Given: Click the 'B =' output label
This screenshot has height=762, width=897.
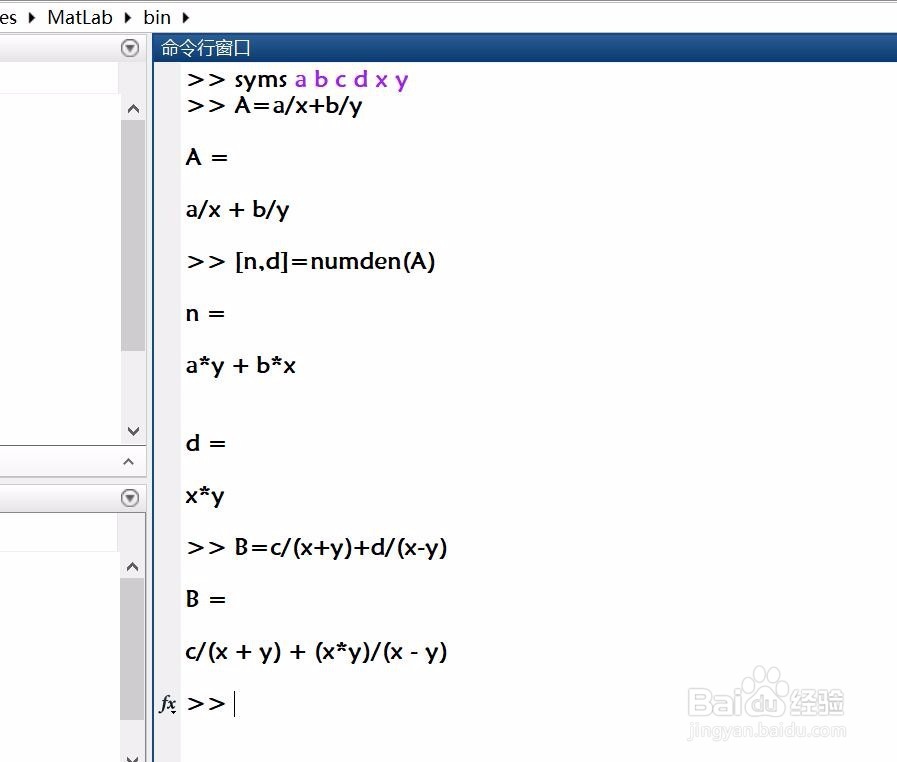Looking at the screenshot, I should [205, 599].
